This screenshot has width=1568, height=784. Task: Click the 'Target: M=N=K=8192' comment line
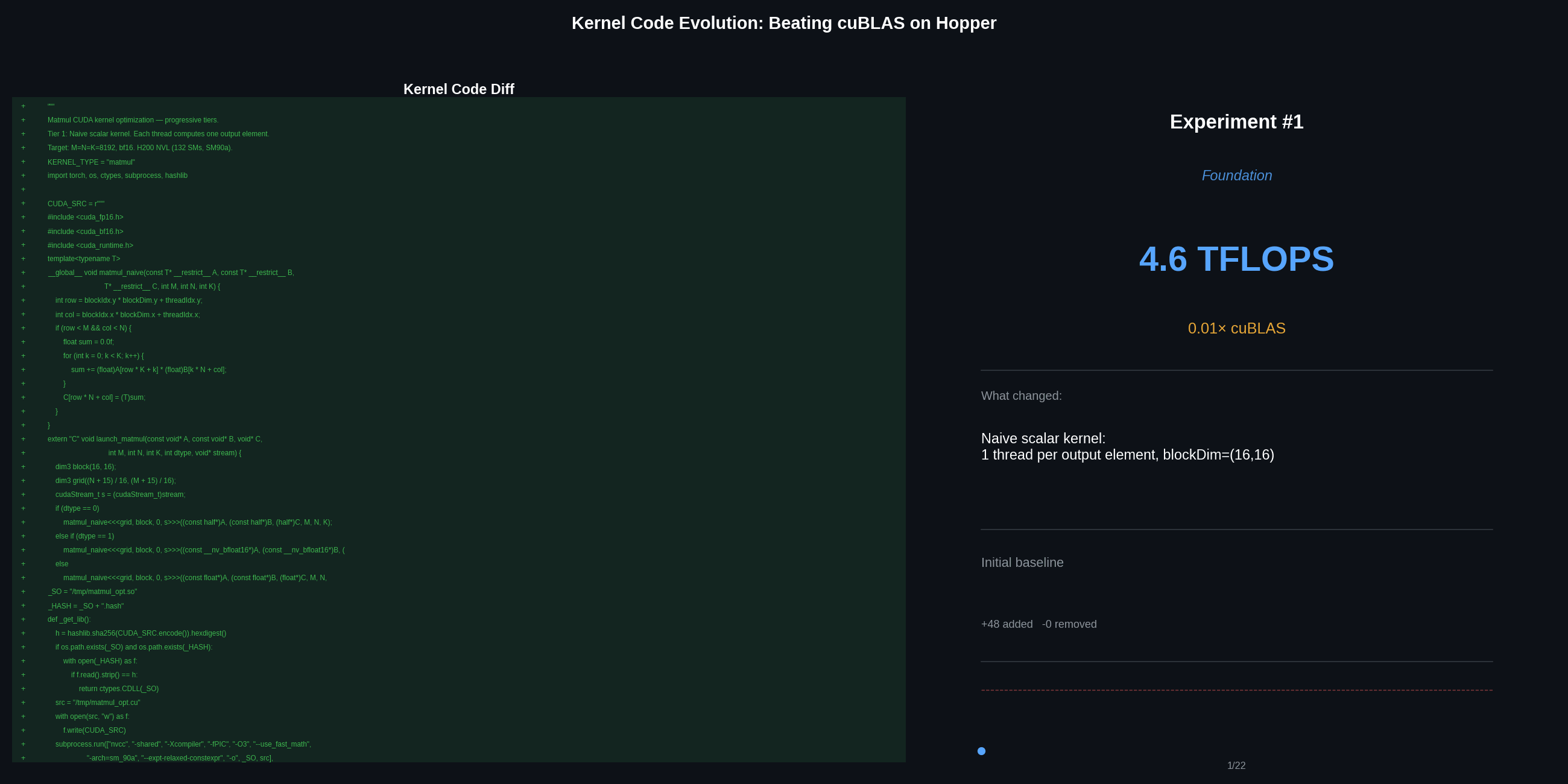click(140, 148)
